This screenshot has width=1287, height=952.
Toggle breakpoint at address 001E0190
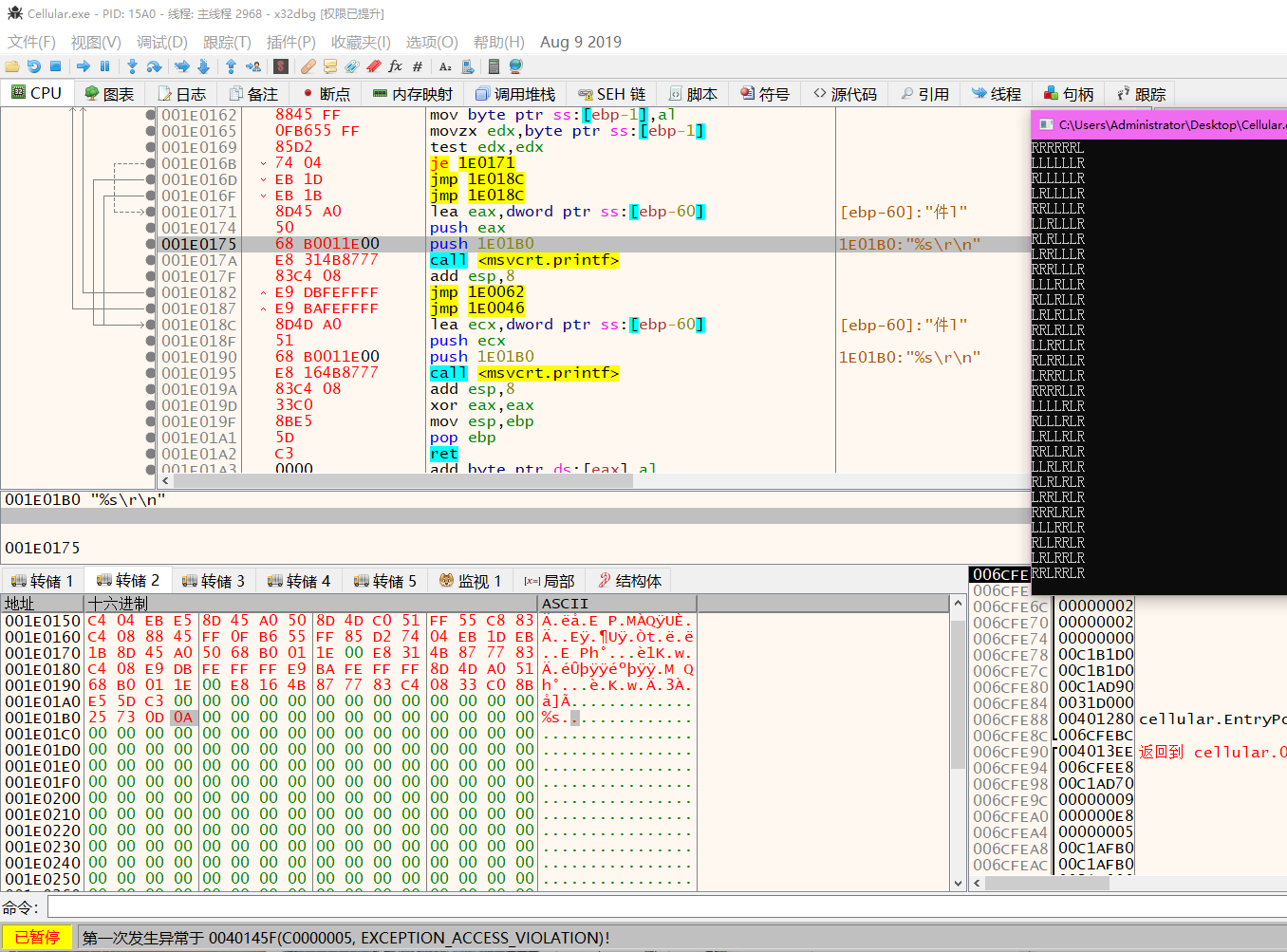(151, 357)
